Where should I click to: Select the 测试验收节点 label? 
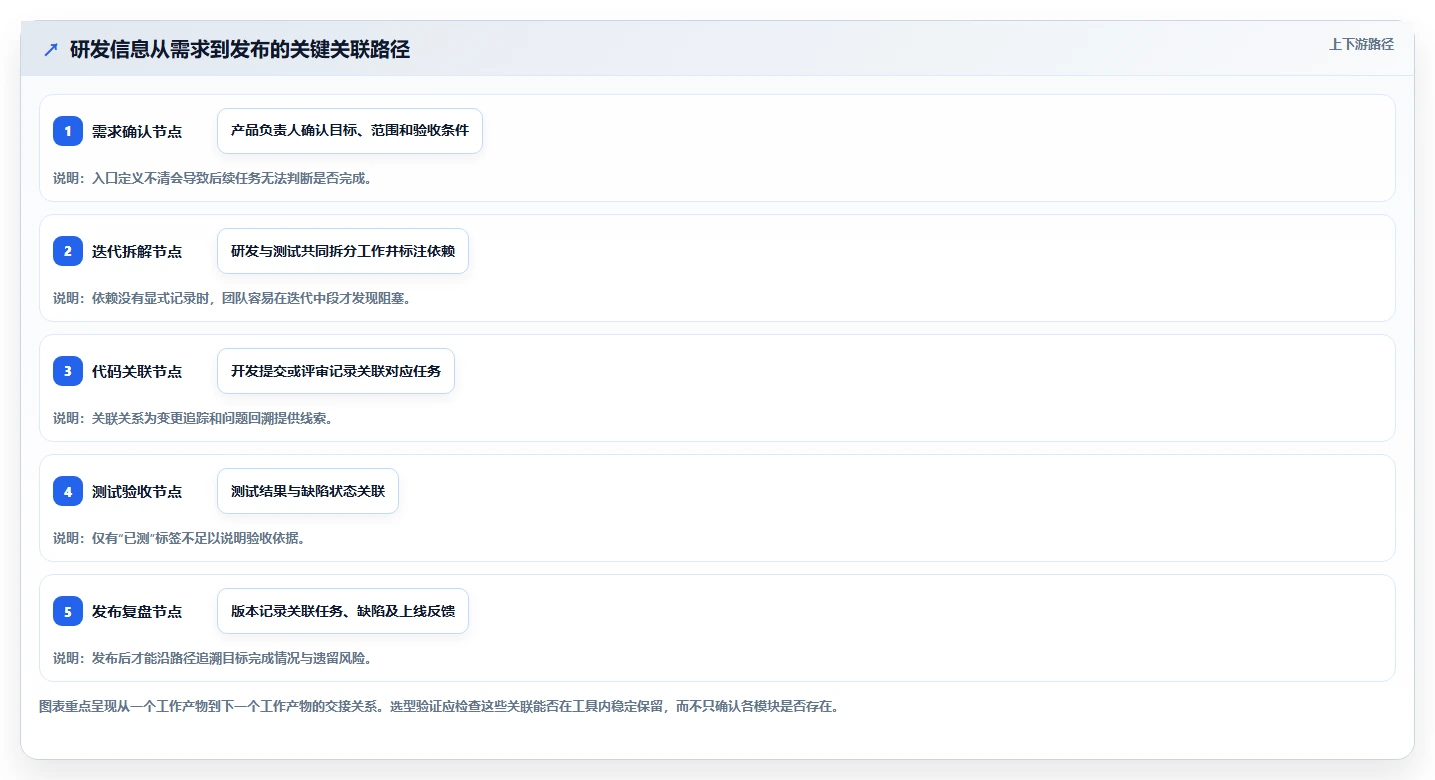[137, 491]
